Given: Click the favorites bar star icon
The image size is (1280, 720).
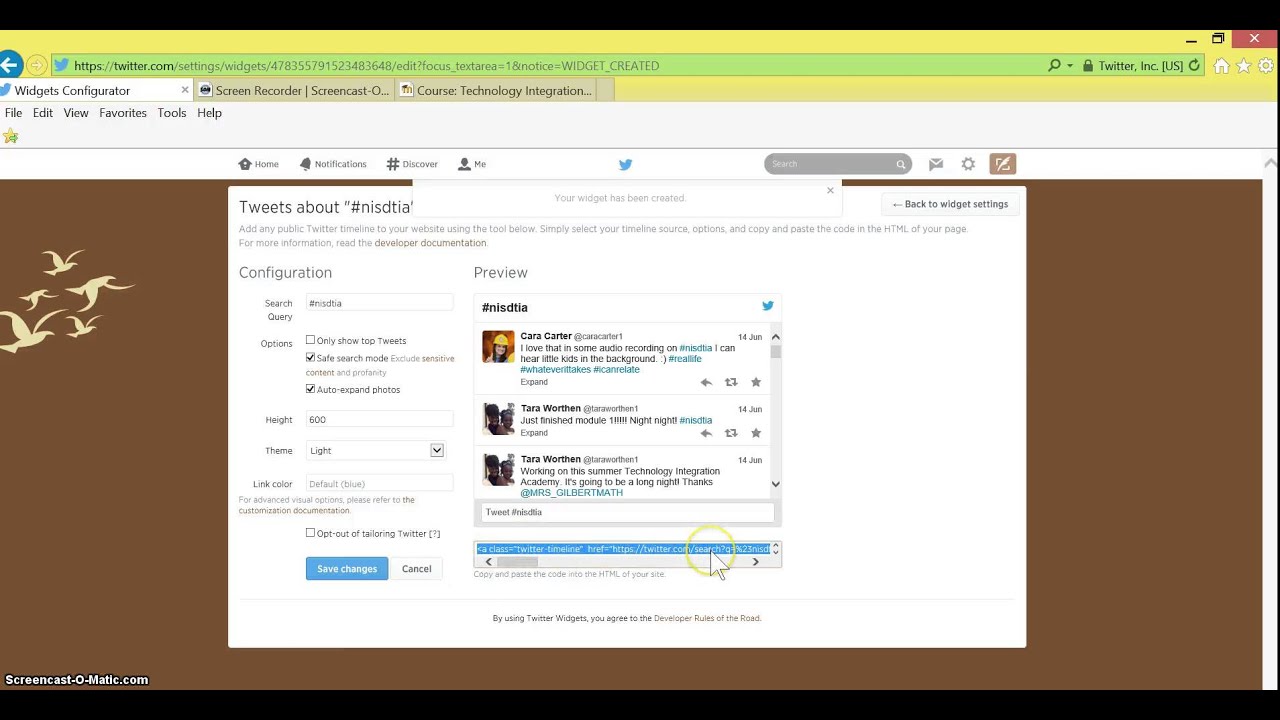Looking at the screenshot, I should click(11, 136).
